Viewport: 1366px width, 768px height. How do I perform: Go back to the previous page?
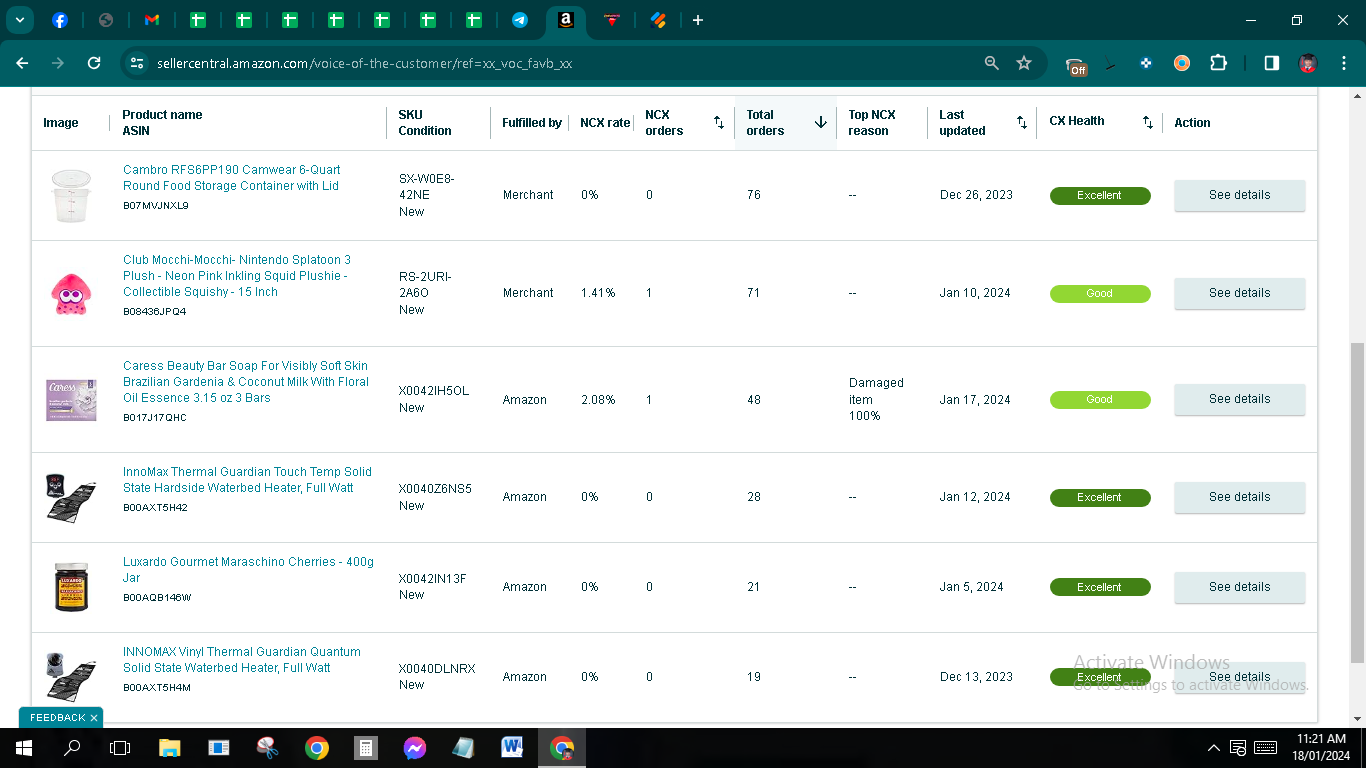(22, 63)
